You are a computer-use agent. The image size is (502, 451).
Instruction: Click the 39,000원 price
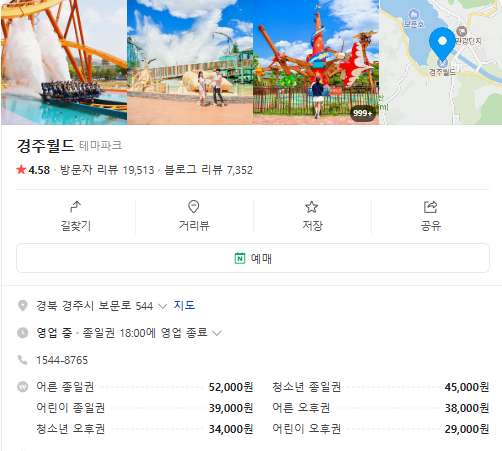(x=231, y=408)
